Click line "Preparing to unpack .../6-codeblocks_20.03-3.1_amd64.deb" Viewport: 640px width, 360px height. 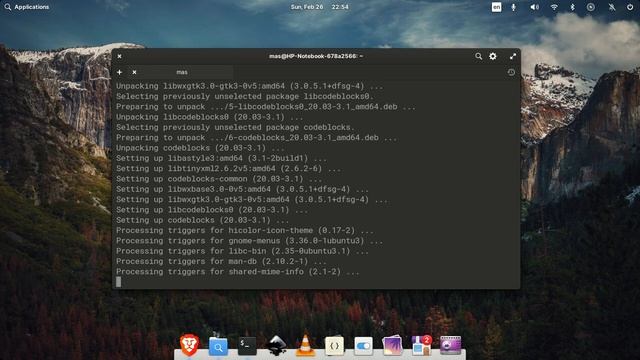[256, 138]
